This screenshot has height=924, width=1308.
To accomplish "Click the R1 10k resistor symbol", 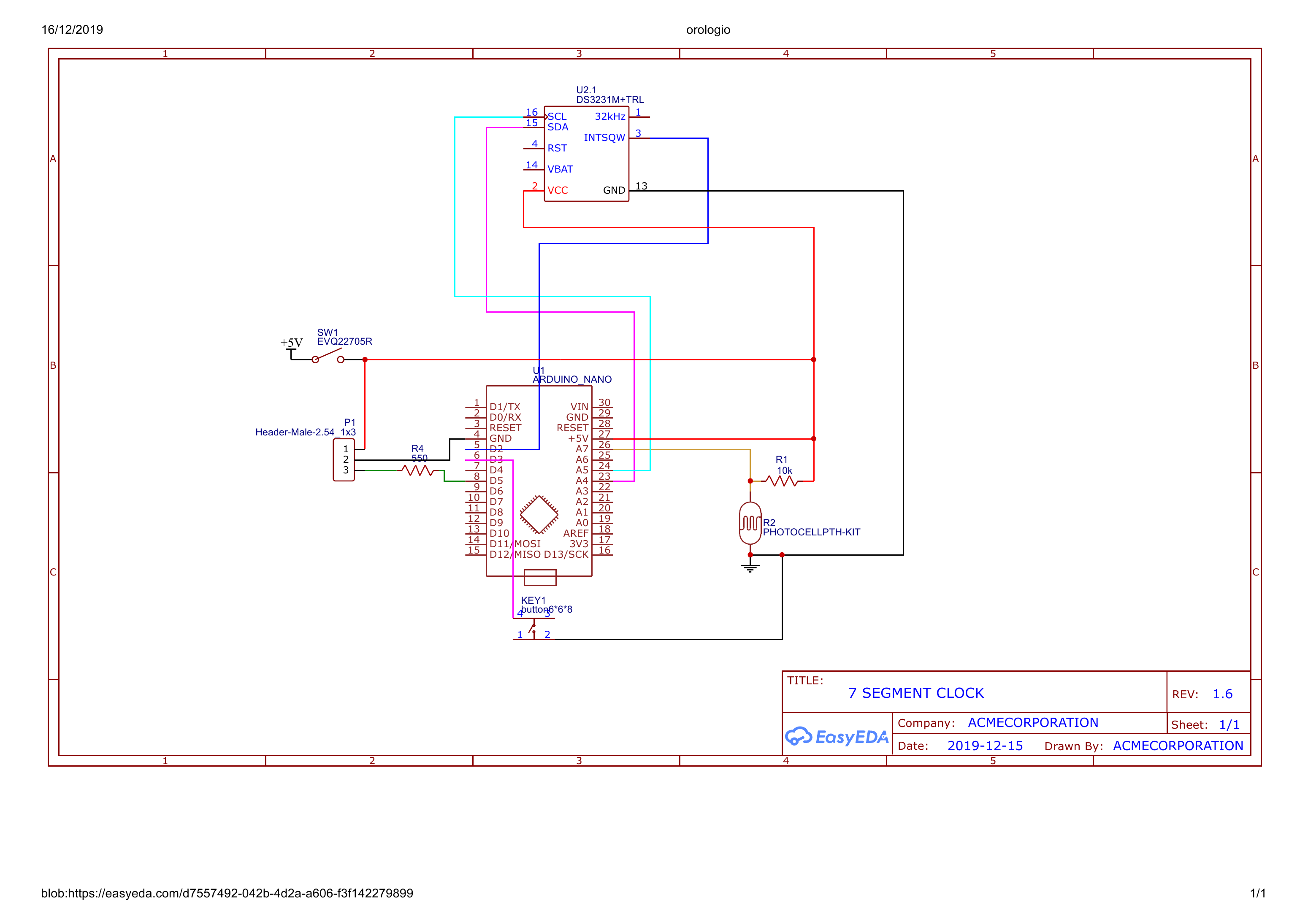I will [x=782, y=481].
